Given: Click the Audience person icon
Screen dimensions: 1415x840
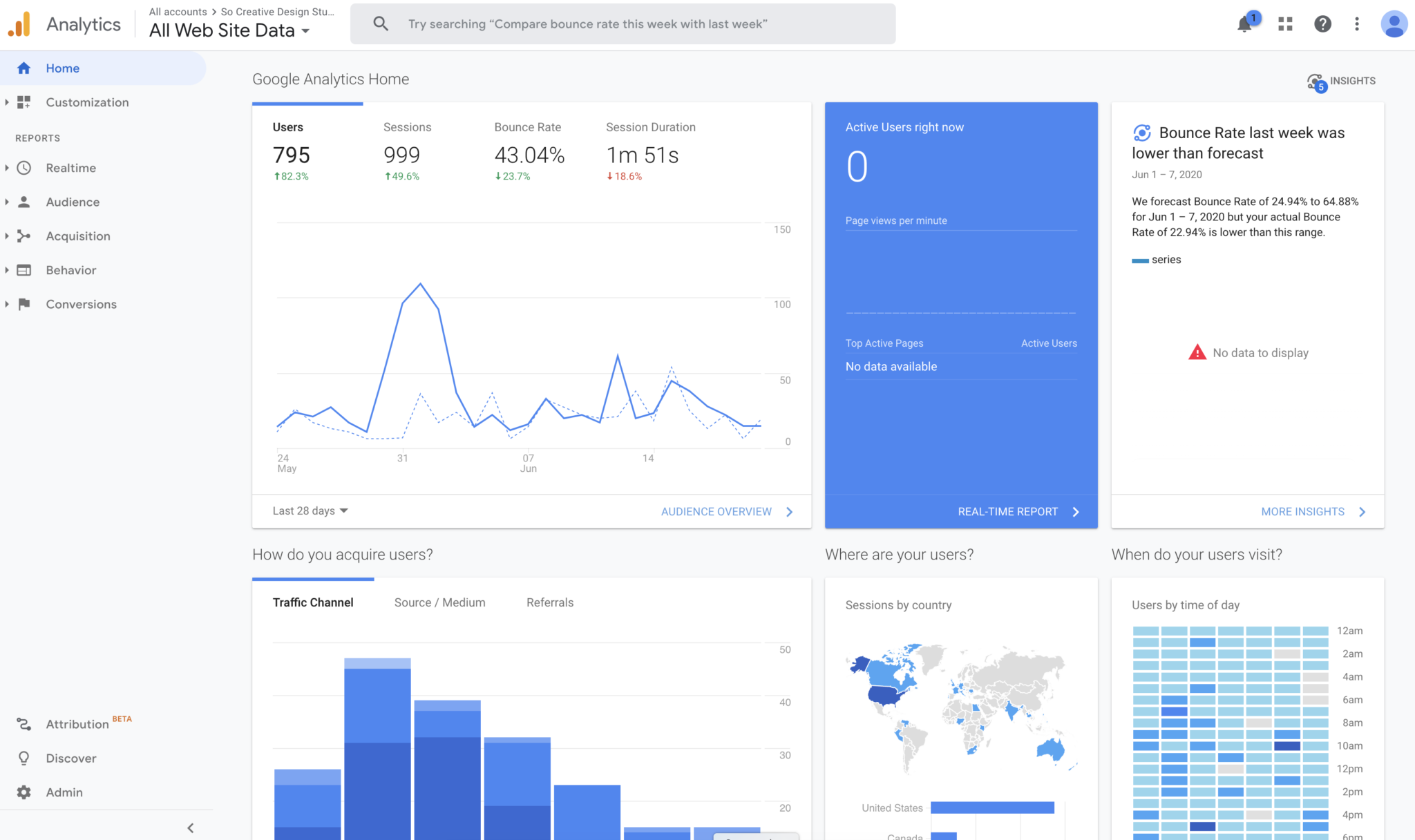Looking at the screenshot, I should (24, 202).
